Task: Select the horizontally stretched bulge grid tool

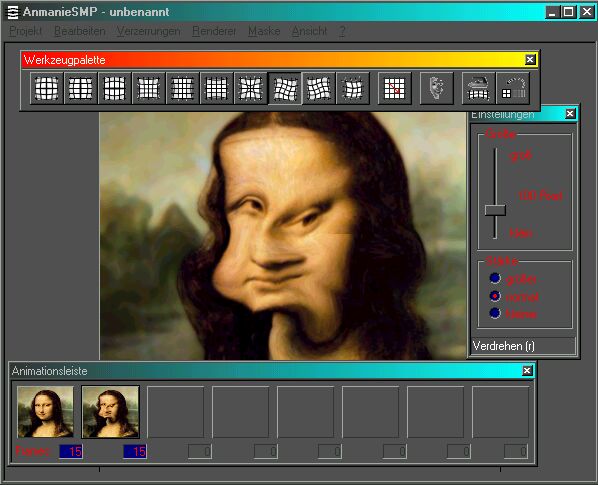Action: pyautogui.click(x=80, y=88)
